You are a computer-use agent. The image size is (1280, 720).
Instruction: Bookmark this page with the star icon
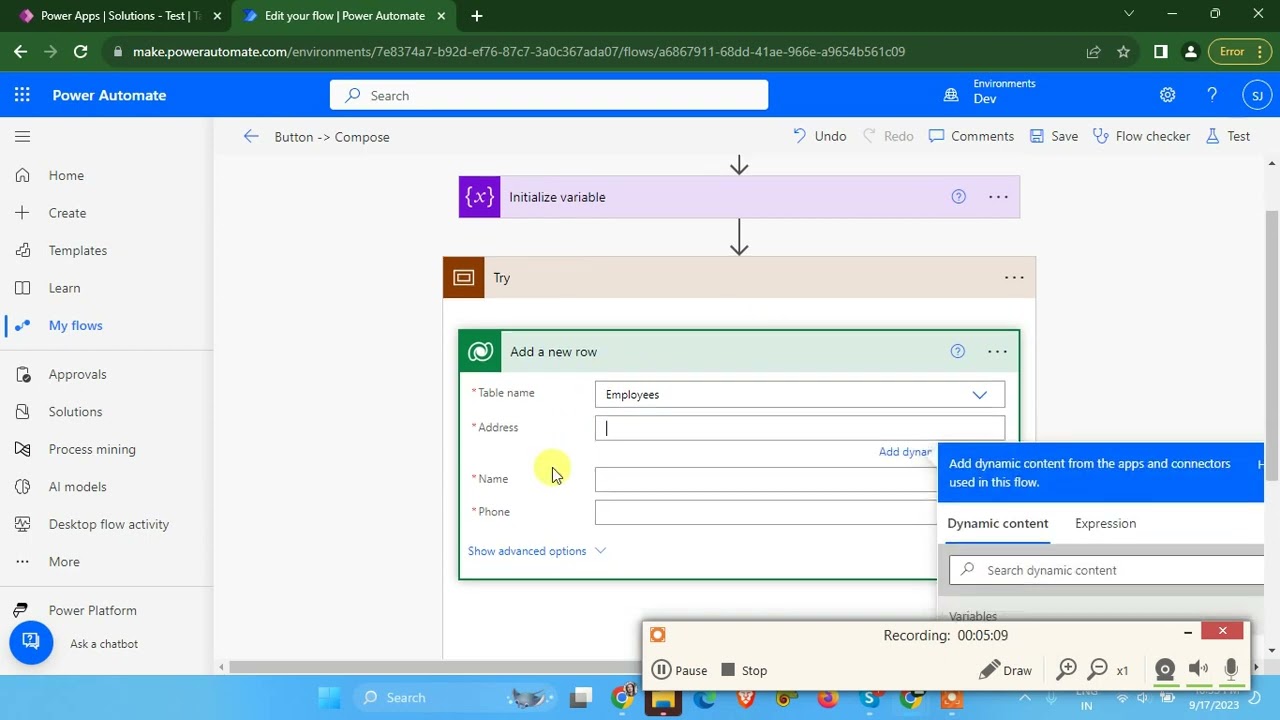(1123, 51)
